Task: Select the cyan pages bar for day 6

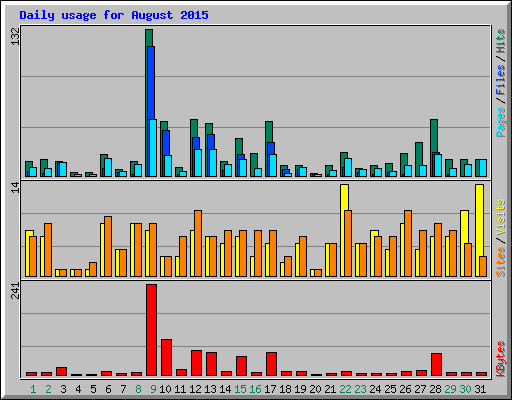Action: click(108, 167)
